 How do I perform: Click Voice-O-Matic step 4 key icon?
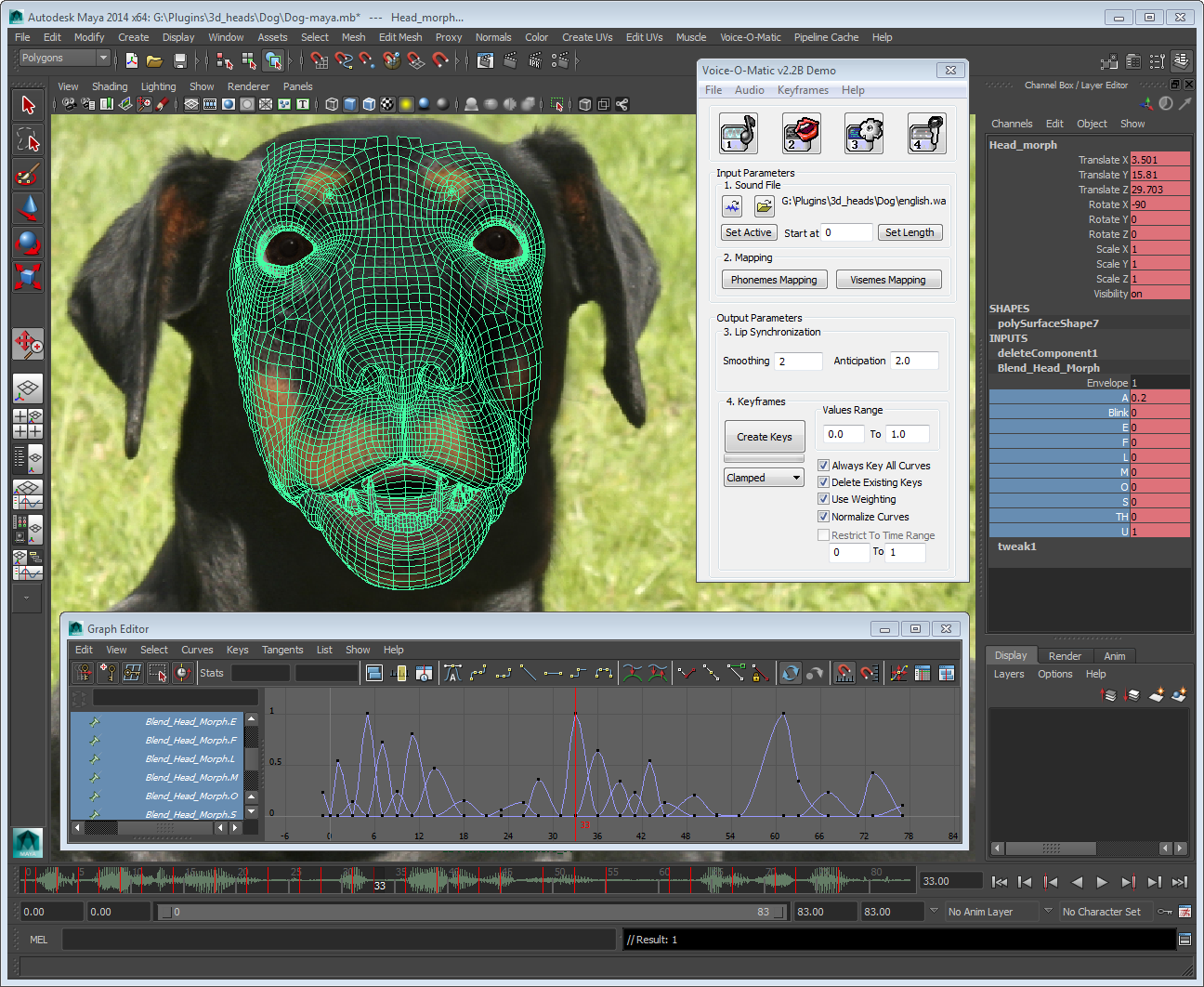click(926, 134)
